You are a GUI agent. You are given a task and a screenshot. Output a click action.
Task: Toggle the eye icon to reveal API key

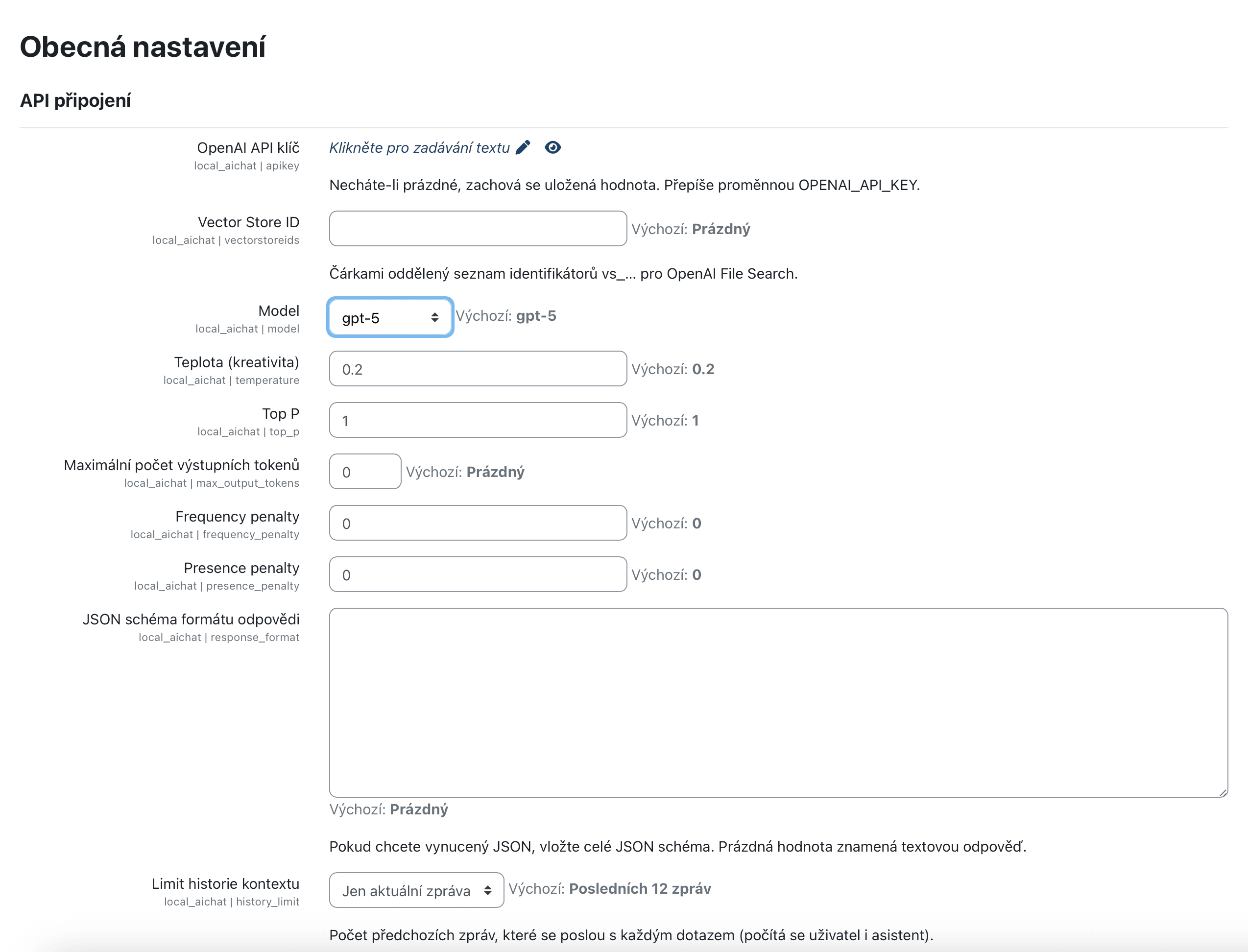pos(552,147)
